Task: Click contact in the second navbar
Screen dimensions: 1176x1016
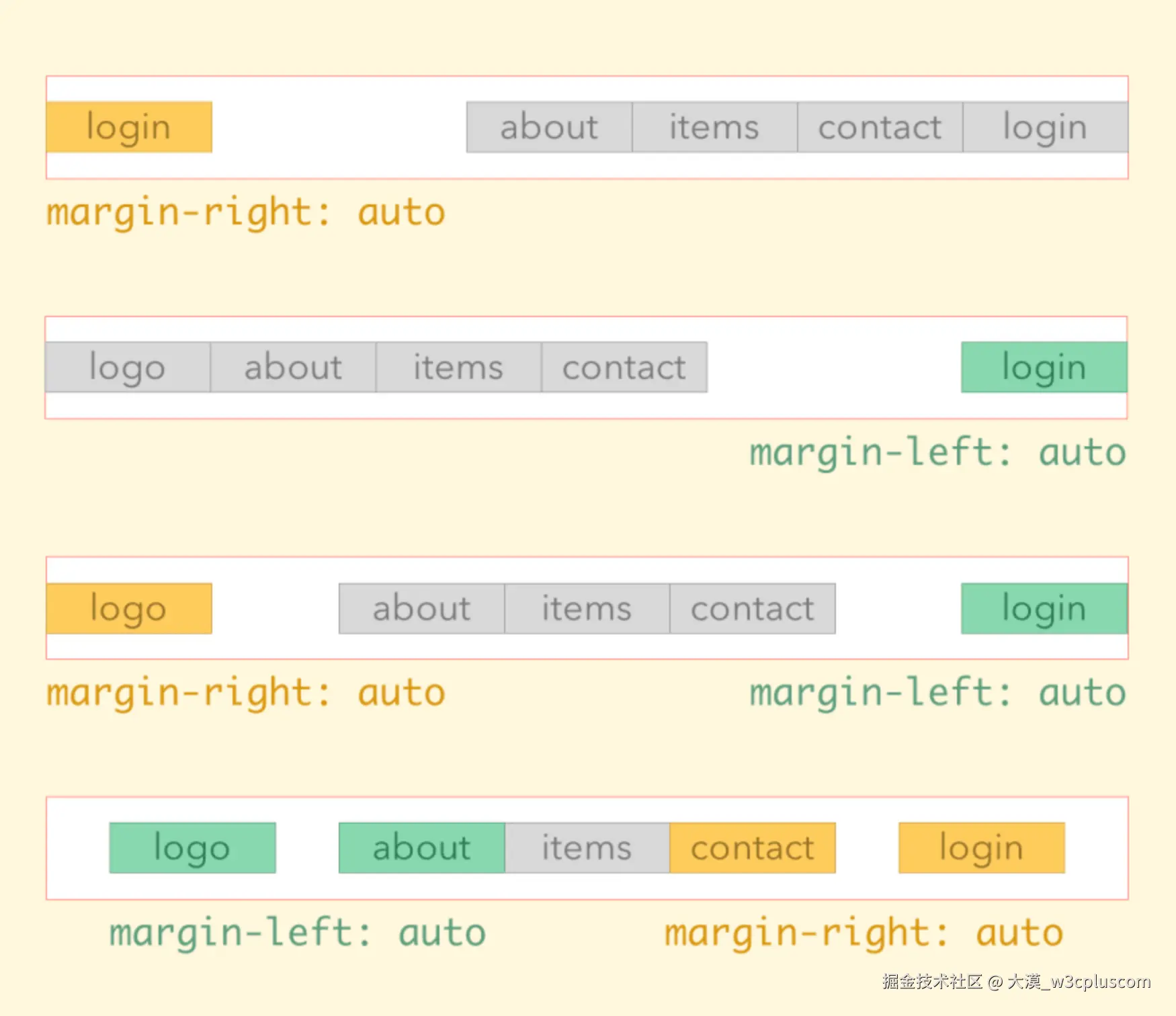Action: coord(624,367)
